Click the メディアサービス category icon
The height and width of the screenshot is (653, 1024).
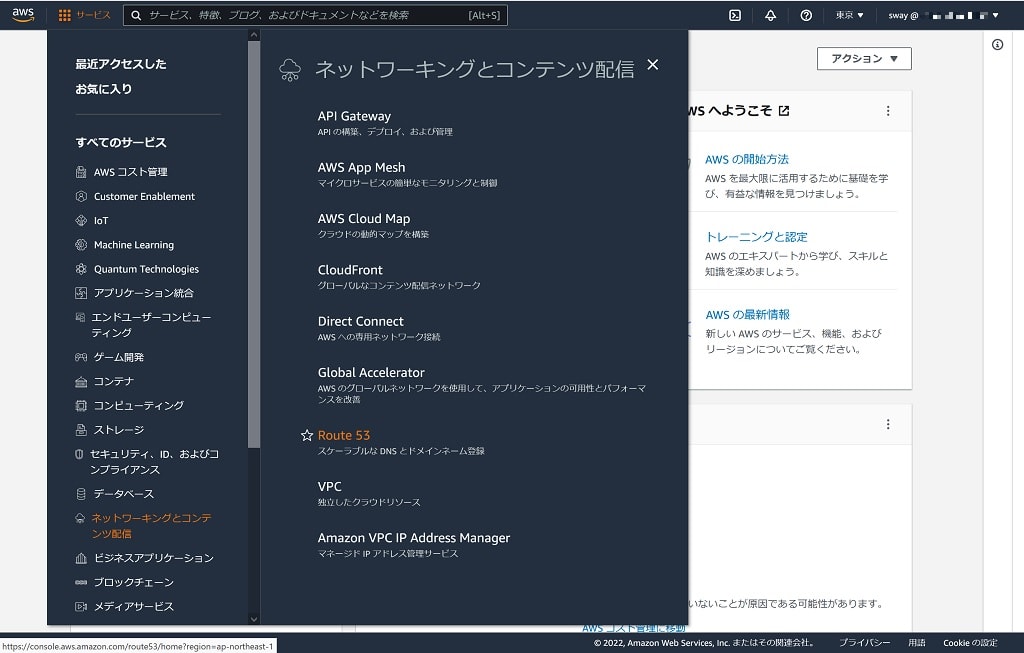(81, 607)
